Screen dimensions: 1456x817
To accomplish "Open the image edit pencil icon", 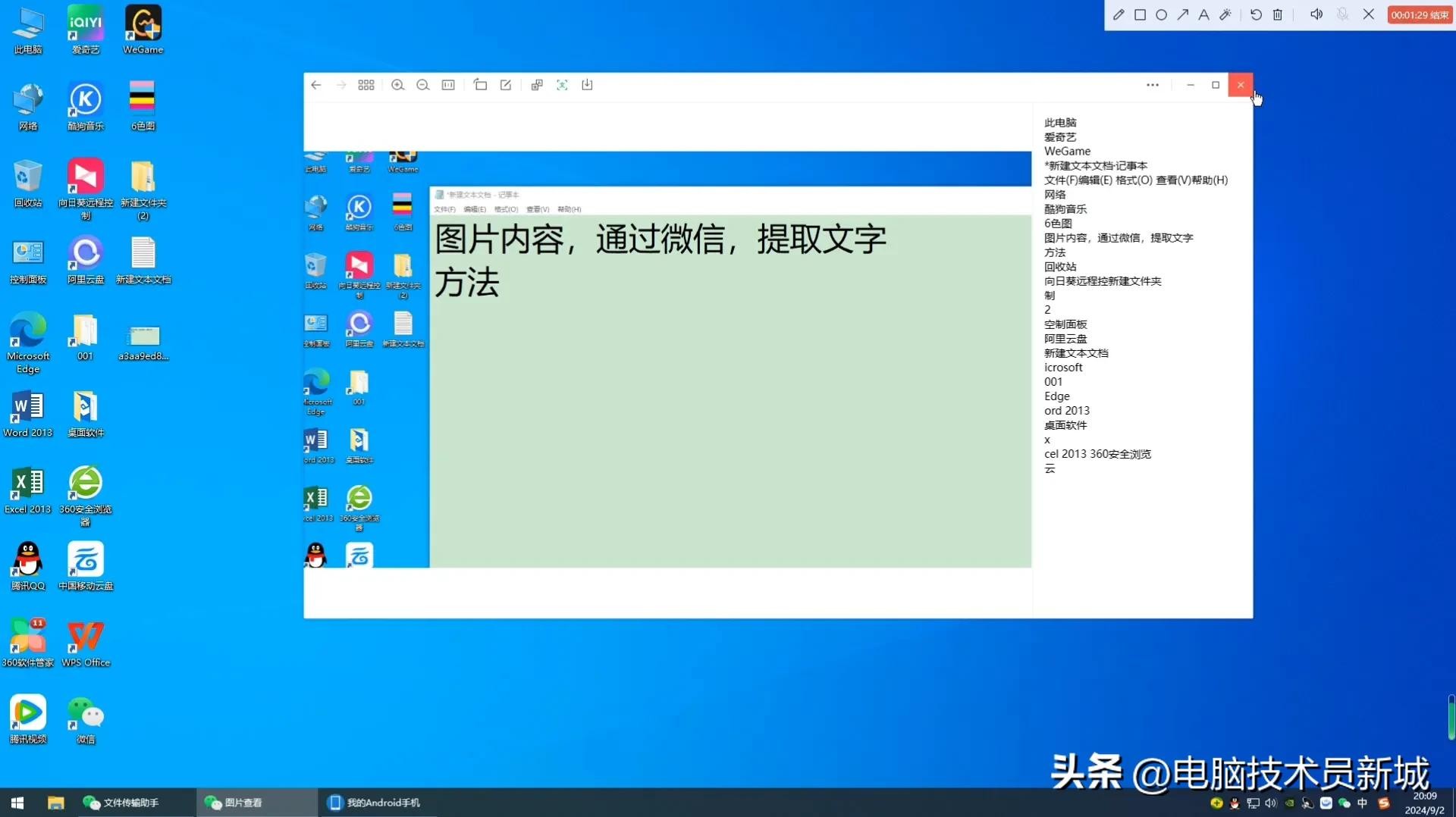I will 506,85.
